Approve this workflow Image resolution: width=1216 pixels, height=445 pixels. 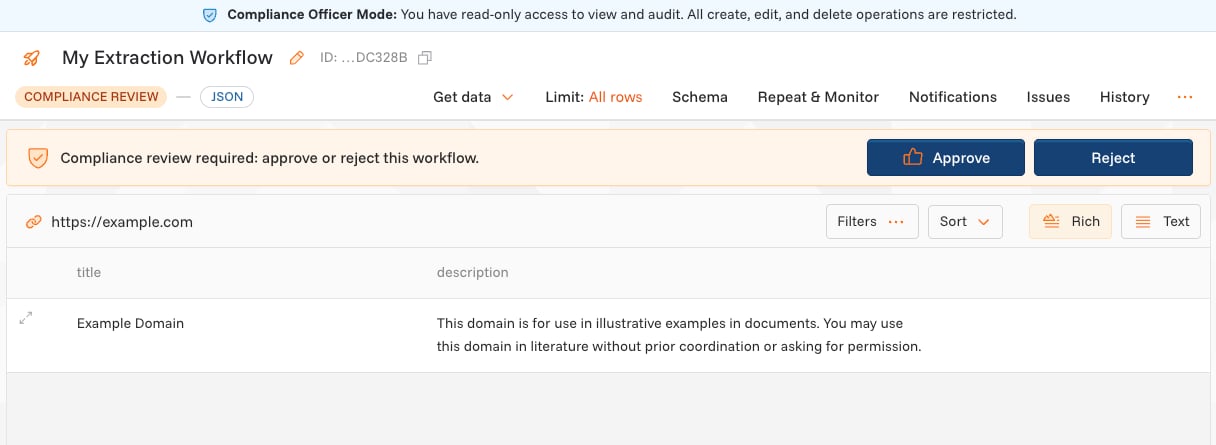pos(946,158)
